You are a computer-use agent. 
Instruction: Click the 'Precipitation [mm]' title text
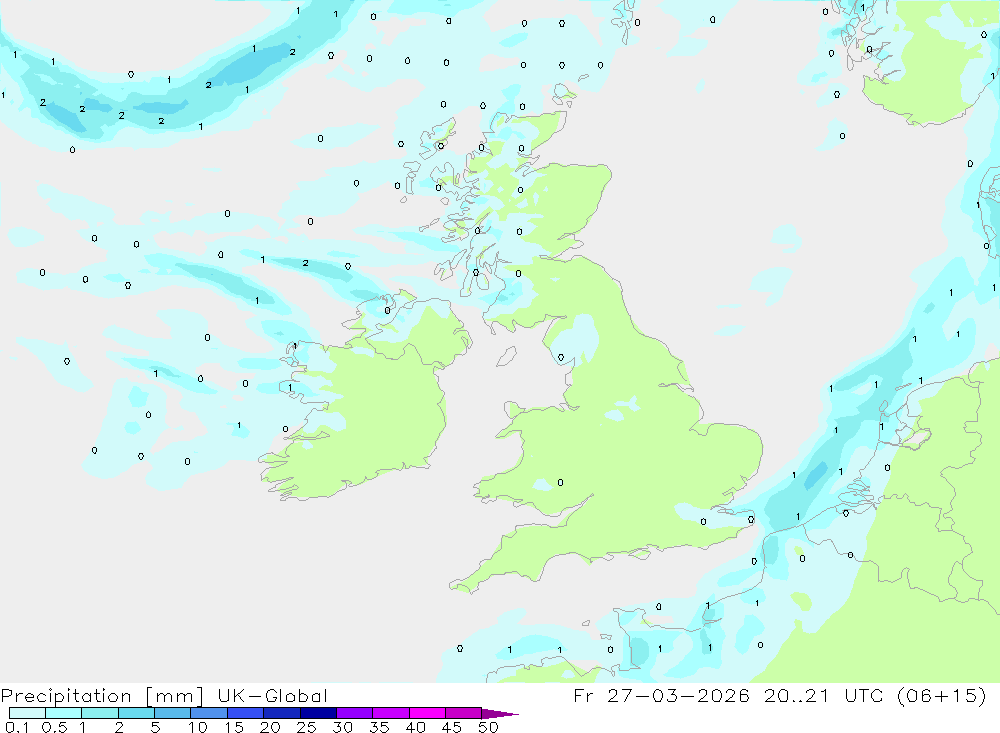[x=102, y=695]
